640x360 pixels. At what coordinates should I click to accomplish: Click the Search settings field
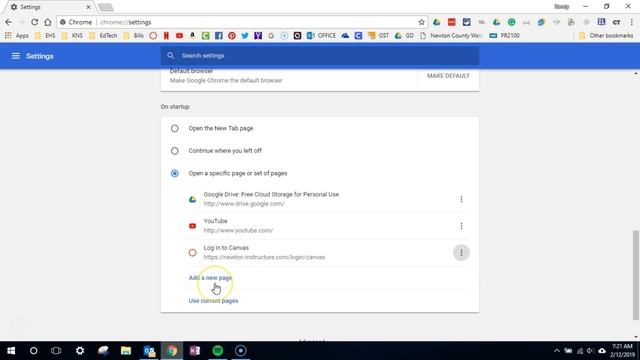point(320,56)
